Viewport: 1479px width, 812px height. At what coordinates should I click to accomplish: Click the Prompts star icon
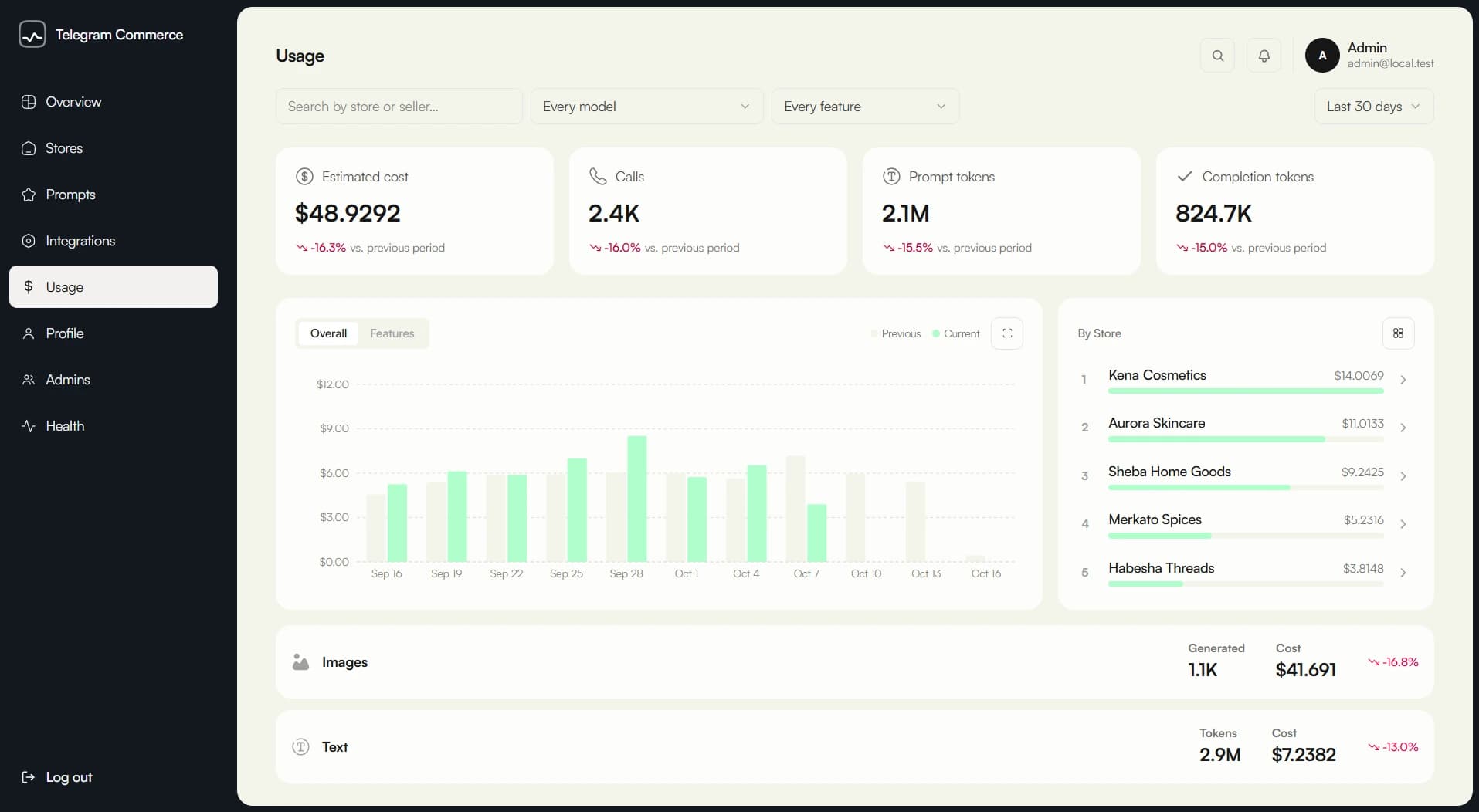click(x=29, y=195)
